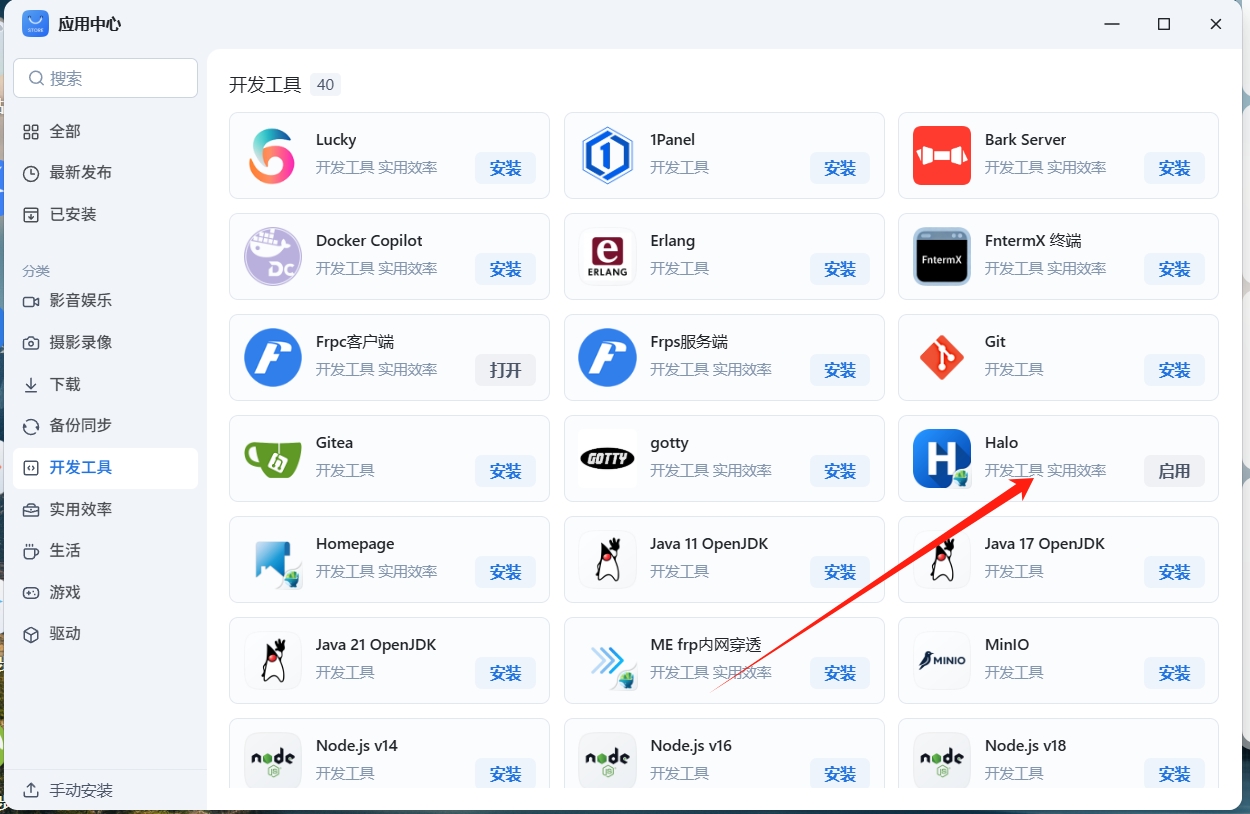Open 手动安装 at sidebar bottom
1250x814 pixels.
point(80,790)
